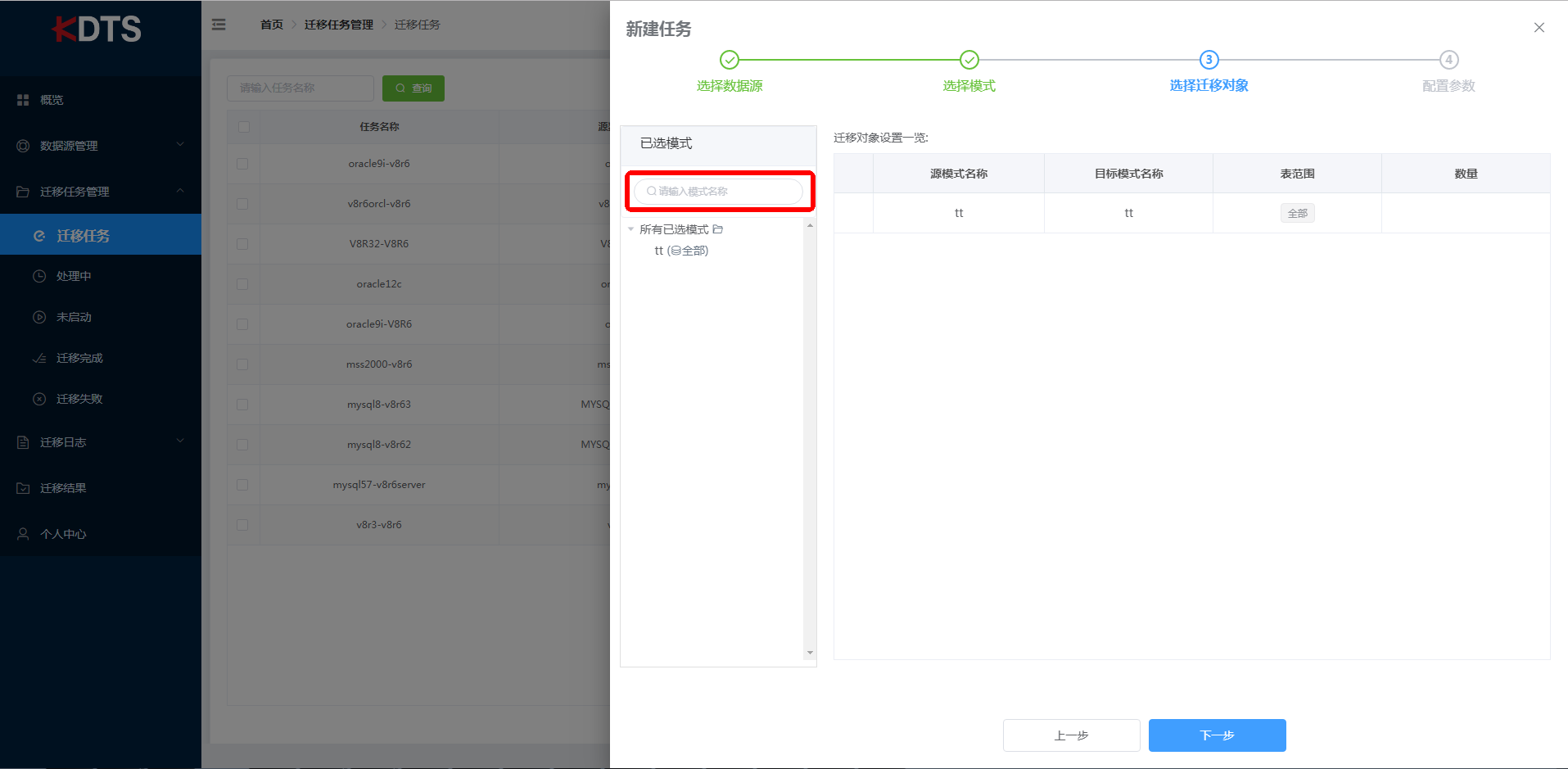Go to 首页 breadcrumb
Image resolution: width=1568 pixels, height=769 pixels.
click(x=272, y=25)
